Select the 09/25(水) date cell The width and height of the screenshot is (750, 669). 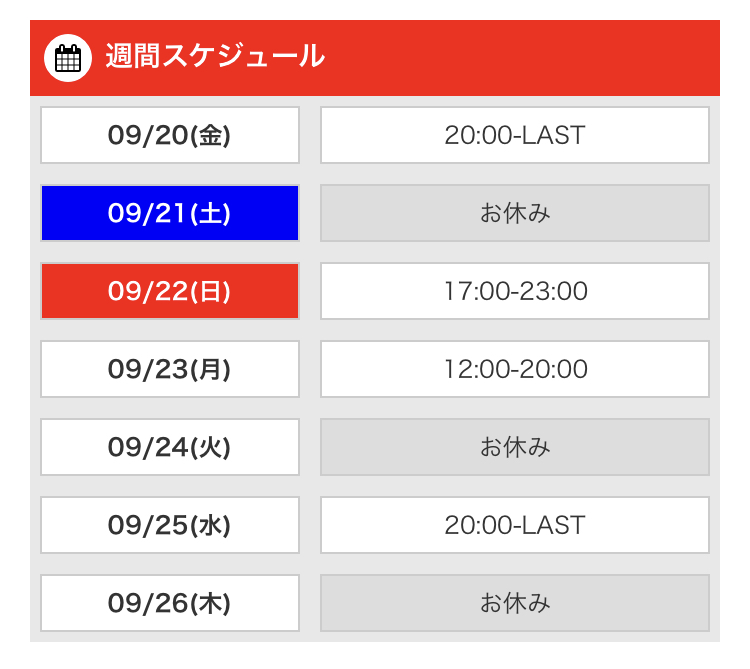click(x=170, y=525)
